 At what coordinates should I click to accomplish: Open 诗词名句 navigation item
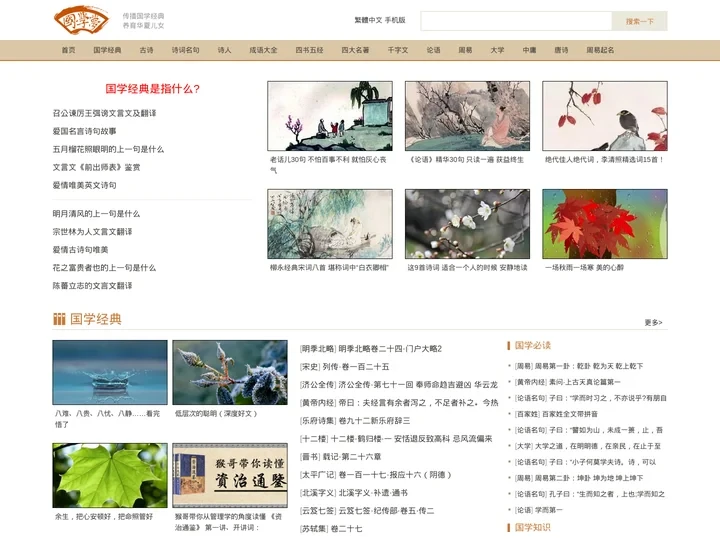pos(186,50)
